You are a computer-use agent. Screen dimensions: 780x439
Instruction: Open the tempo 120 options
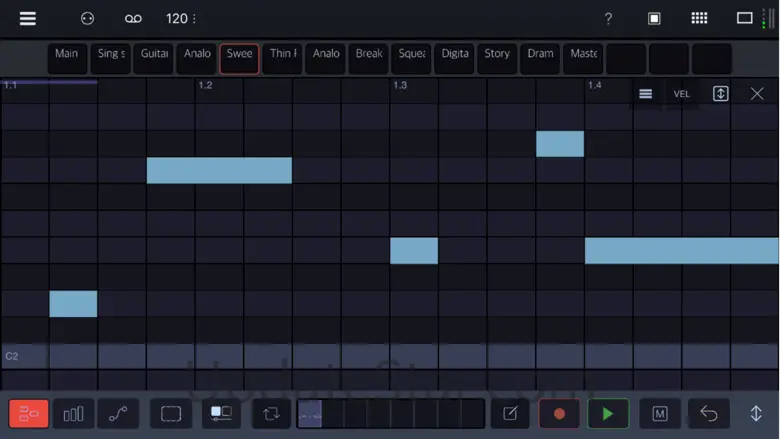click(180, 19)
